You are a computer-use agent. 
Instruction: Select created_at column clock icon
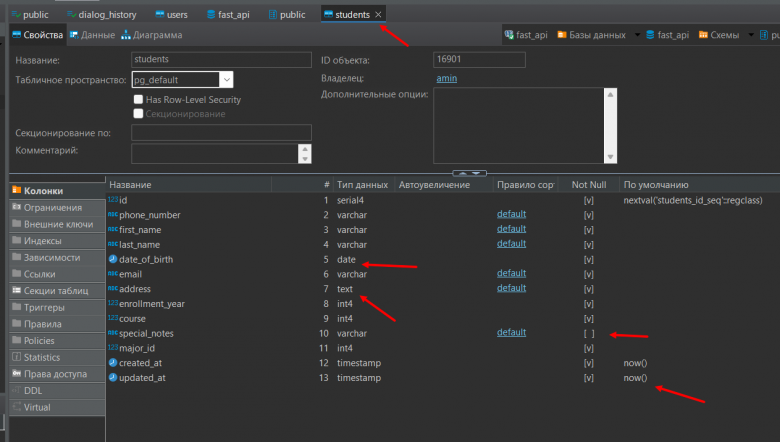(113, 363)
